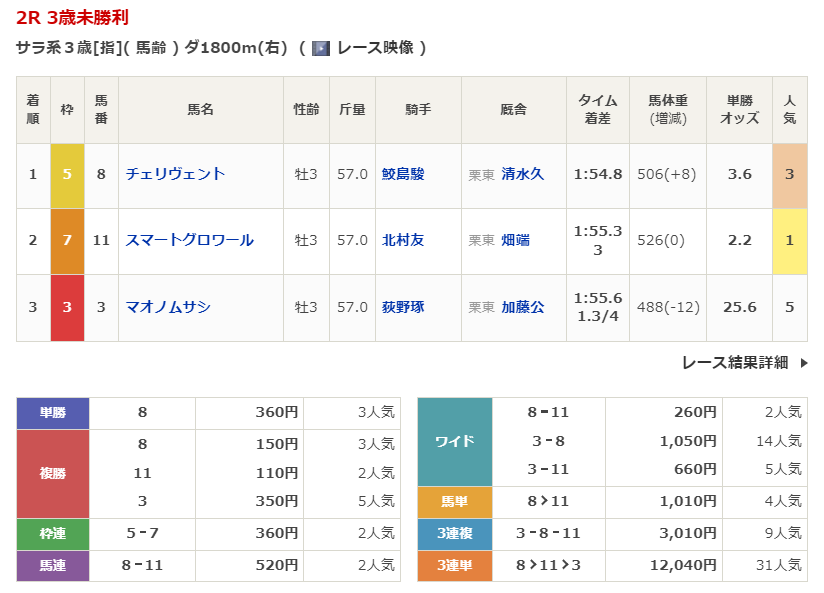Screen dimensions: 824x593
Task: Click yellow frame number 5 swatch
Action: click(x=67, y=175)
